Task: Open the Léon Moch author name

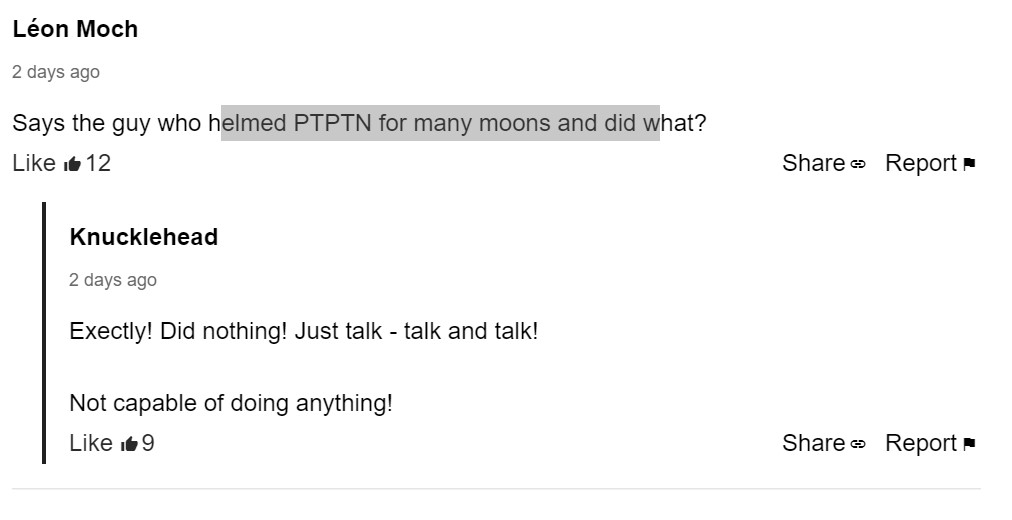Action: pyautogui.click(x=75, y=29)
